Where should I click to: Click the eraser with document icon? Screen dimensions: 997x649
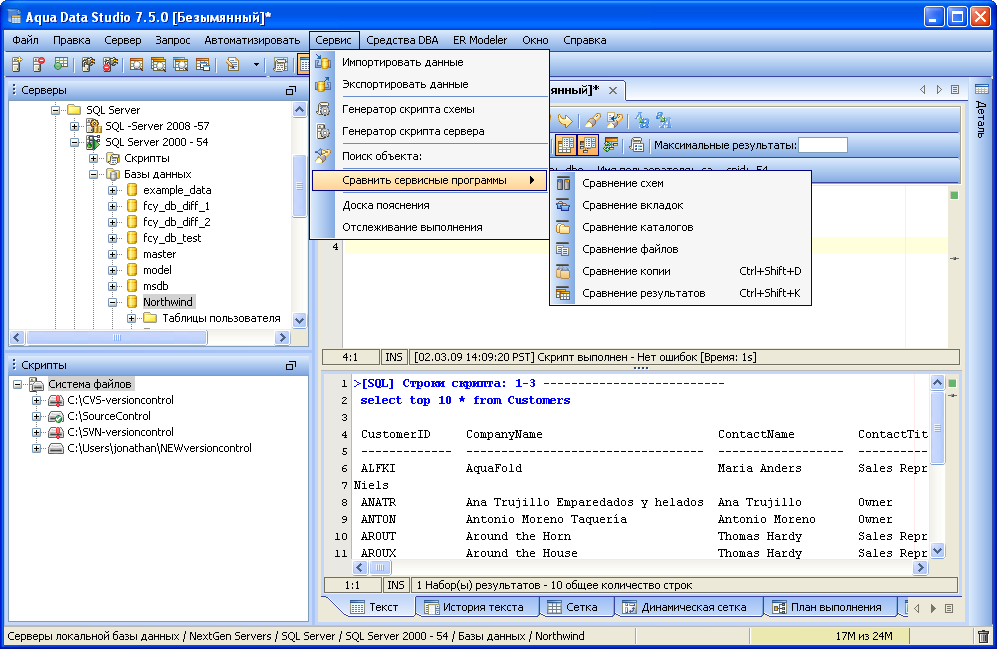(x=614, y=120)
